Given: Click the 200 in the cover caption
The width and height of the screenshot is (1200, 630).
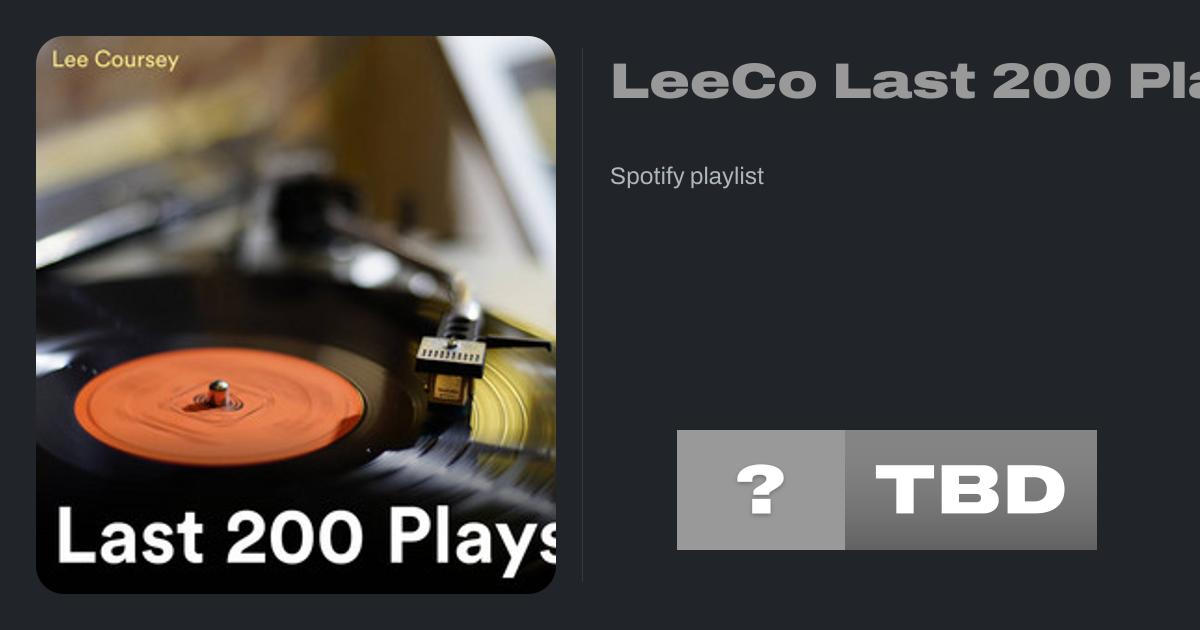Looking at the screenshot, I should coord(293,537).
